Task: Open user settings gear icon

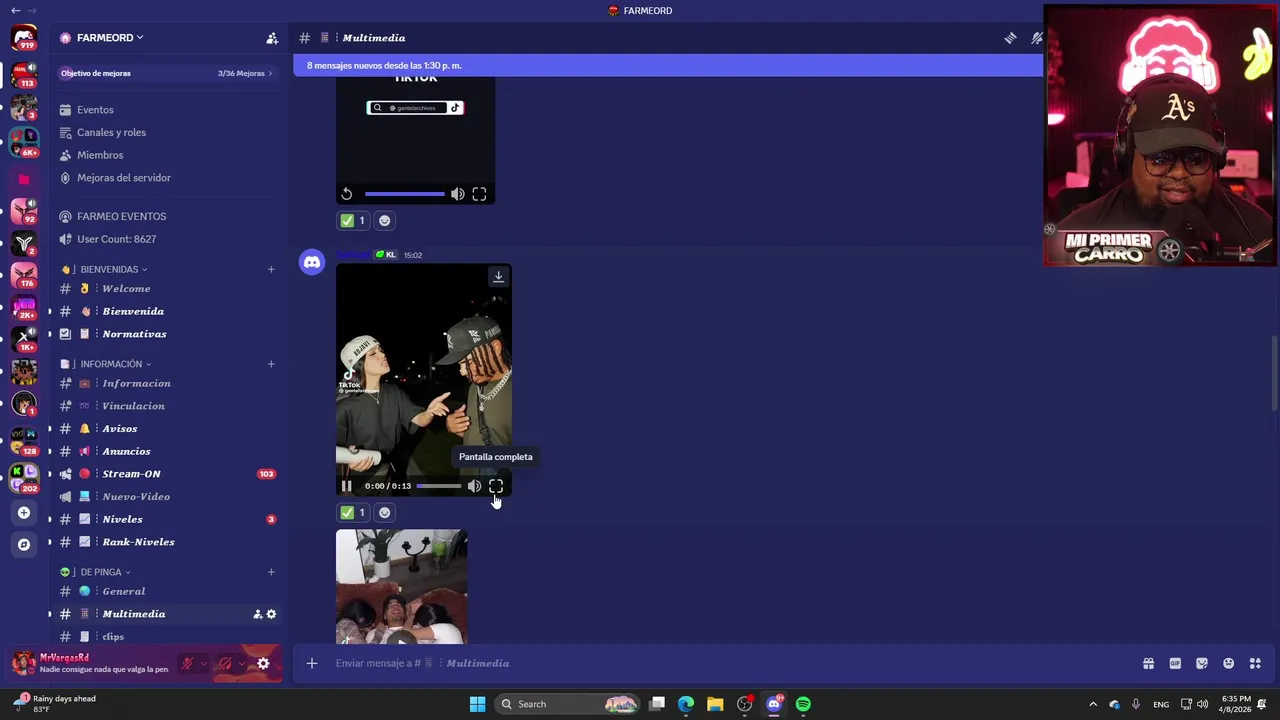Action: 263,663
